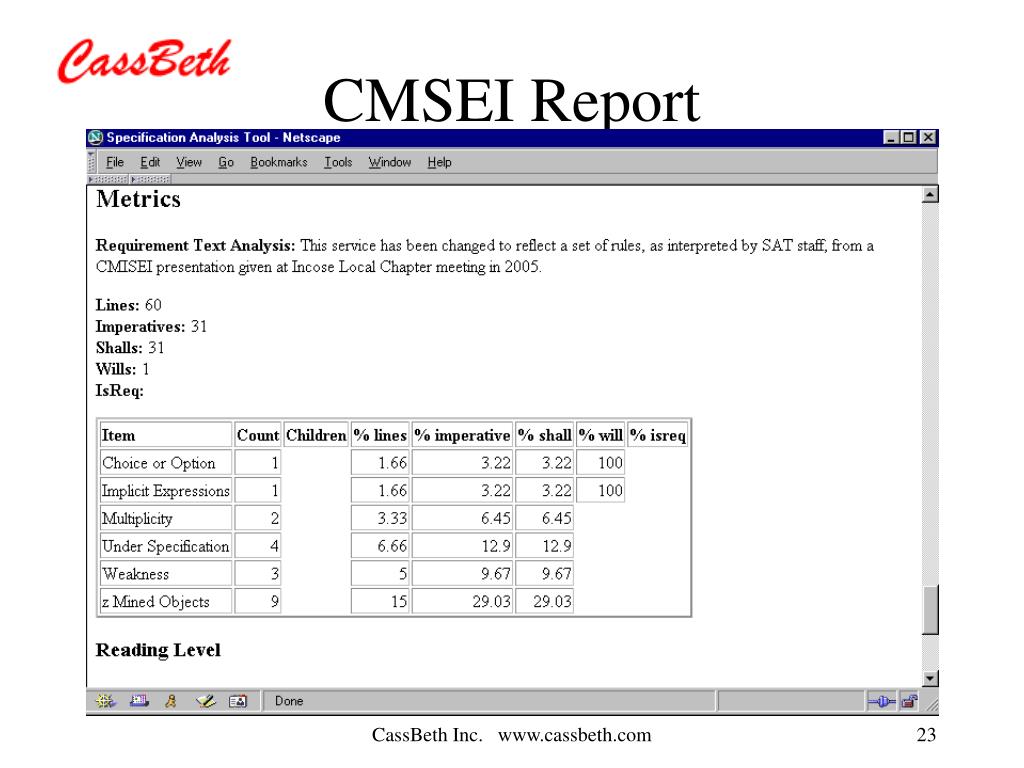The image size is (1024, 768).
Task: Click the vertical scrollbar thumb
Action: [x=930, y=610]
